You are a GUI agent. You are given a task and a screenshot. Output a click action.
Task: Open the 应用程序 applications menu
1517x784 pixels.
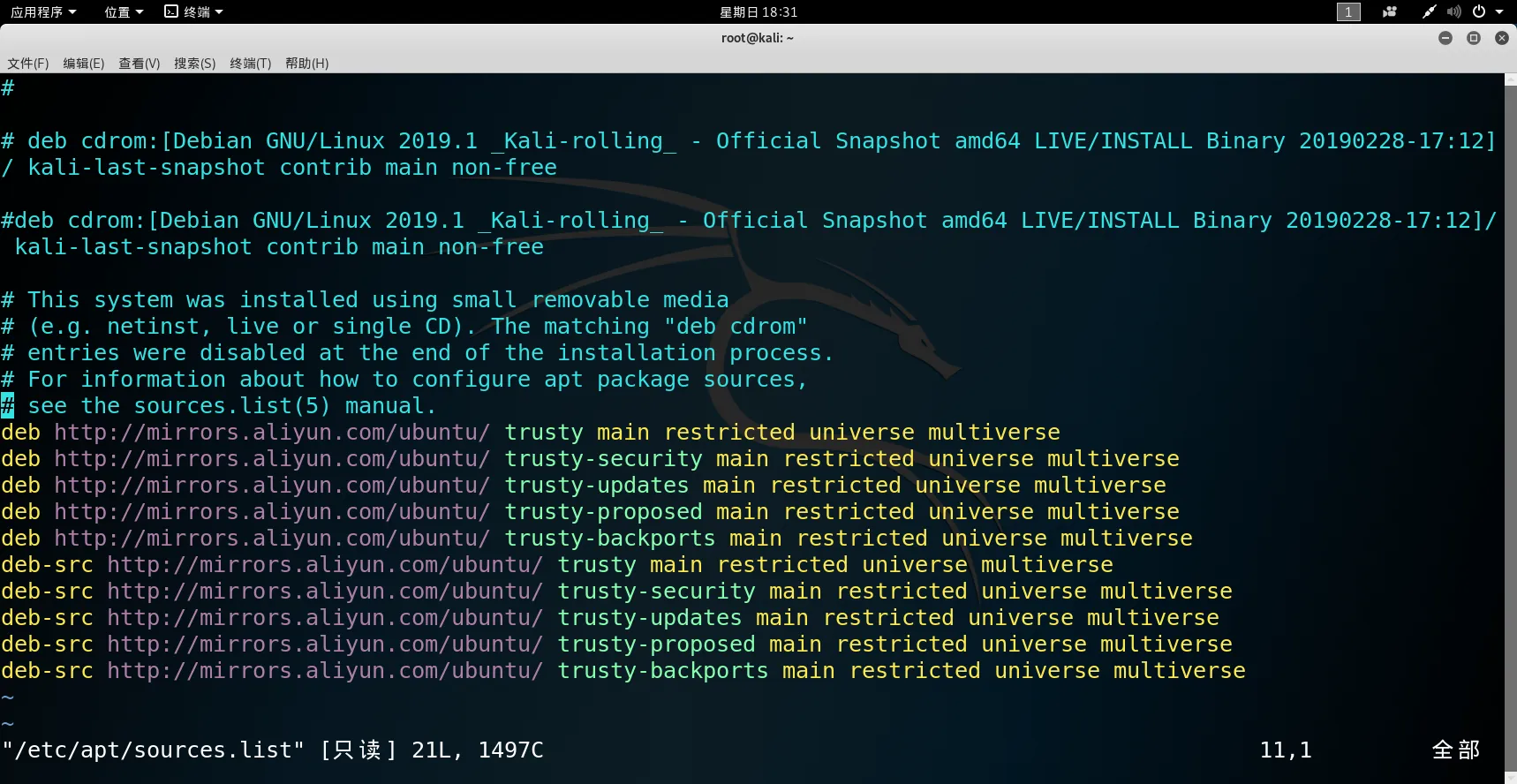43,12
